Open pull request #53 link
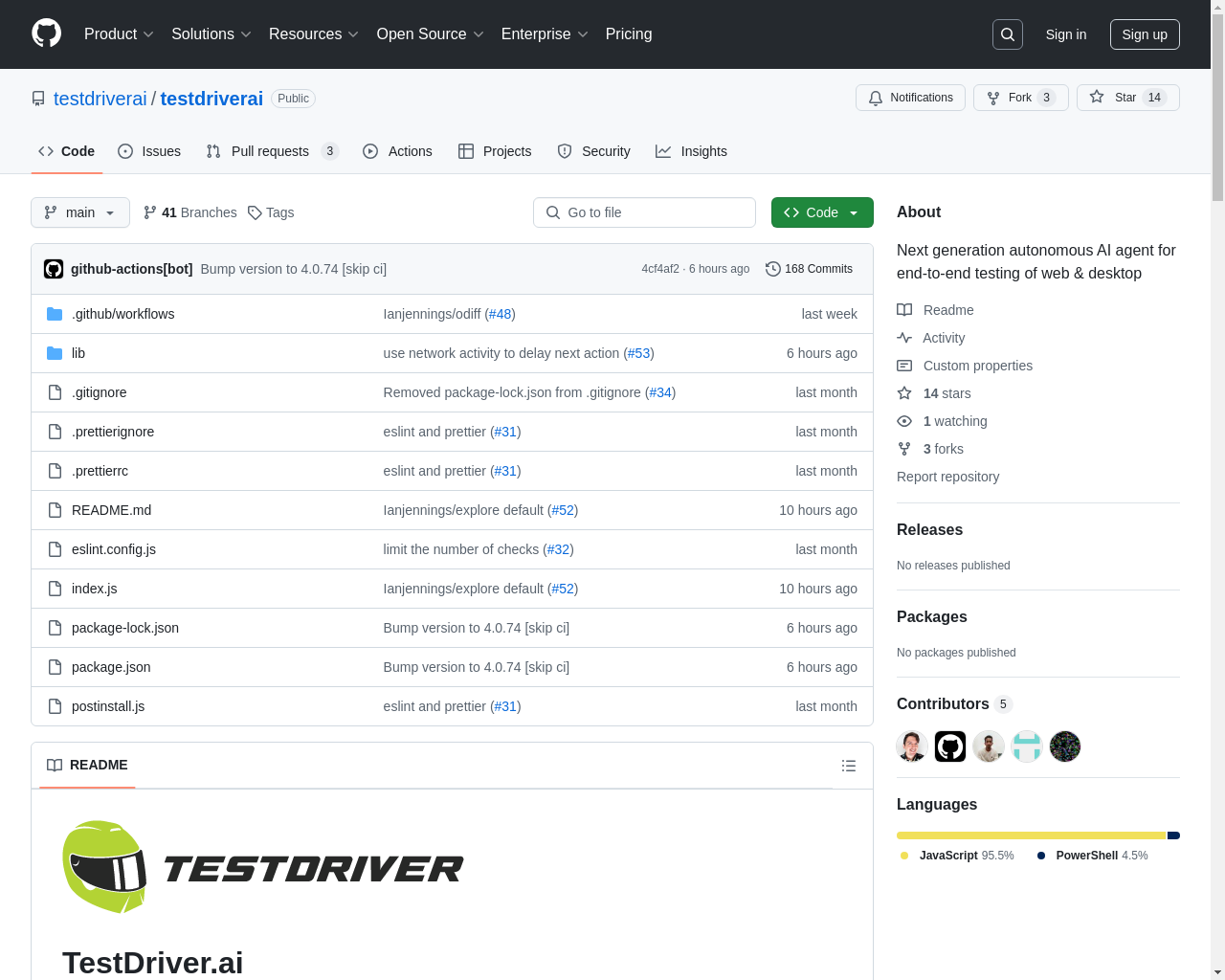Image resolution: width=1225 pixels, height=980 pixels. [639, 353]
